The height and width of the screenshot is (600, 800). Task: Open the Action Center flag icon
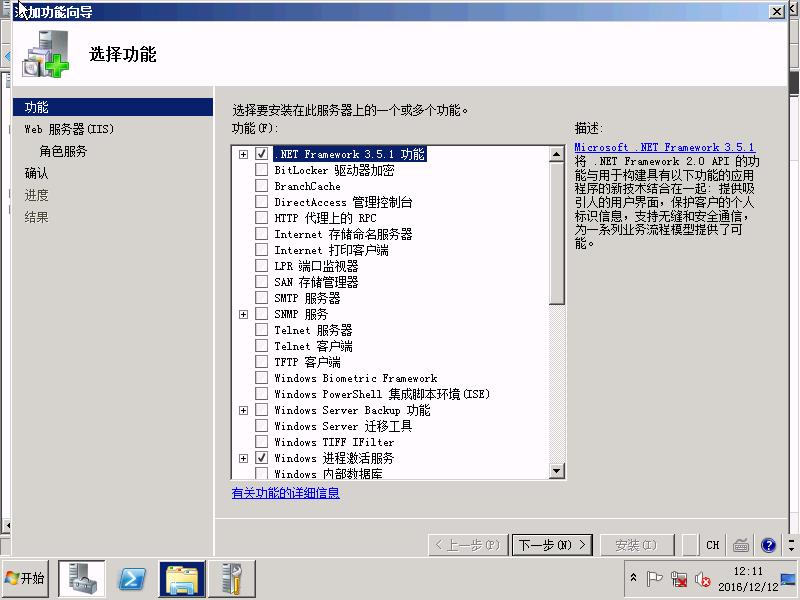click(655, 579)
